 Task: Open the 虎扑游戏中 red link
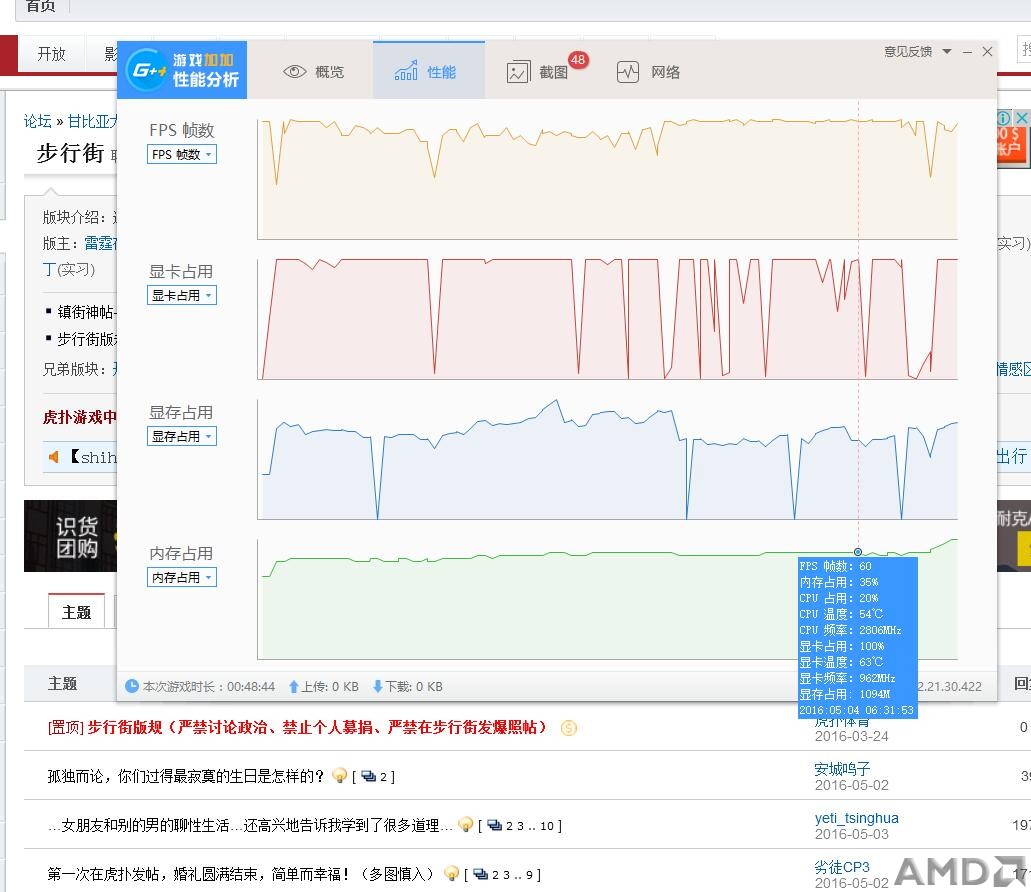[x=80, y=417]
